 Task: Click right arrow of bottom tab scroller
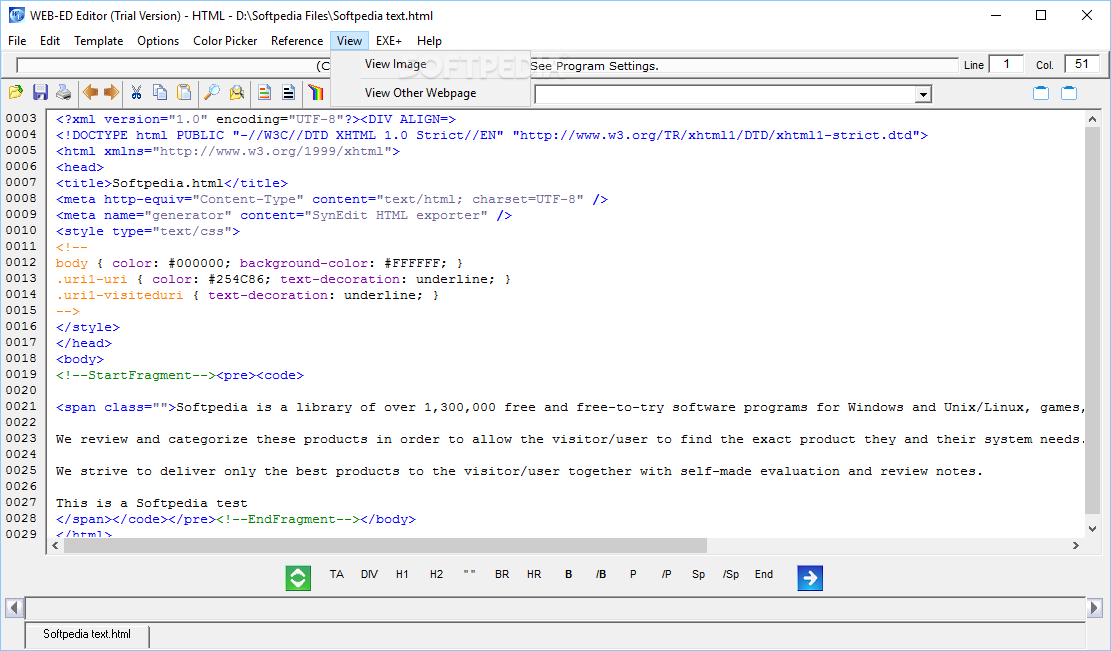pos(1095,608)
